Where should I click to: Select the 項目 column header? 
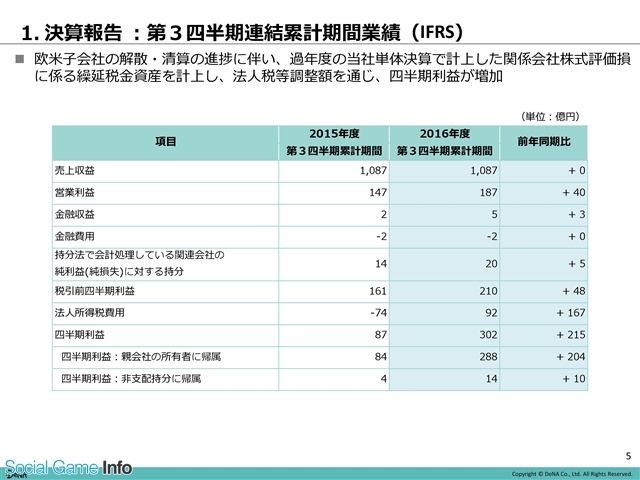point(165,142)
